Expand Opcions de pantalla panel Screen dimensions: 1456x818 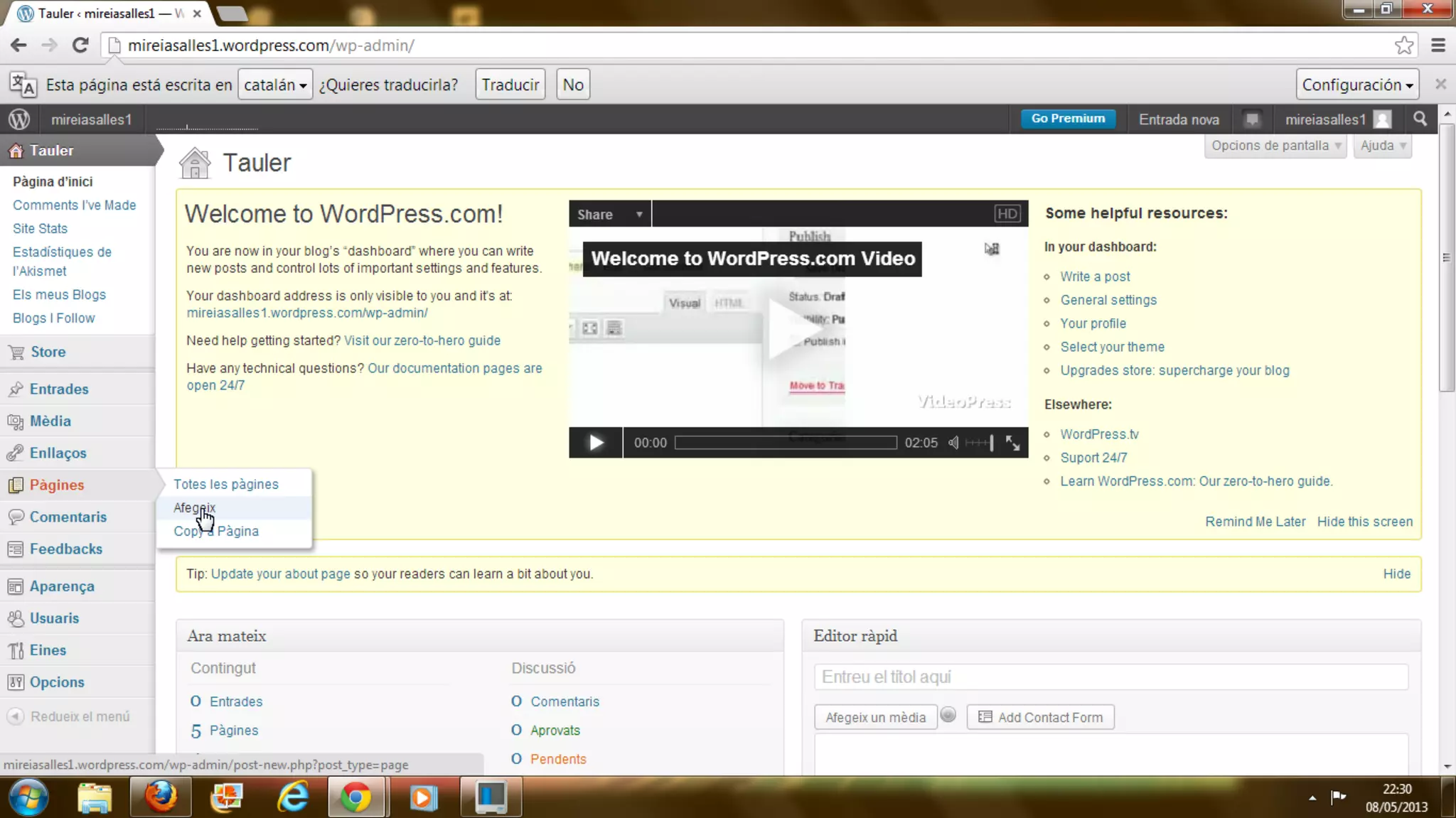pyautogui.click(x=1275, y=146)
